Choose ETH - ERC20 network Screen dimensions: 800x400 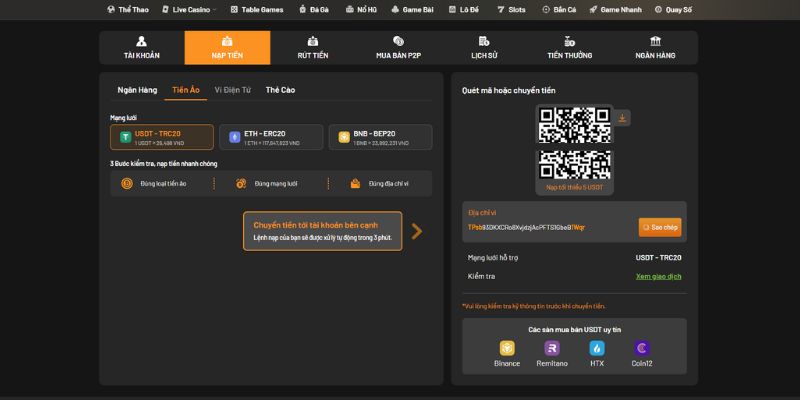[x=270, y=137]
